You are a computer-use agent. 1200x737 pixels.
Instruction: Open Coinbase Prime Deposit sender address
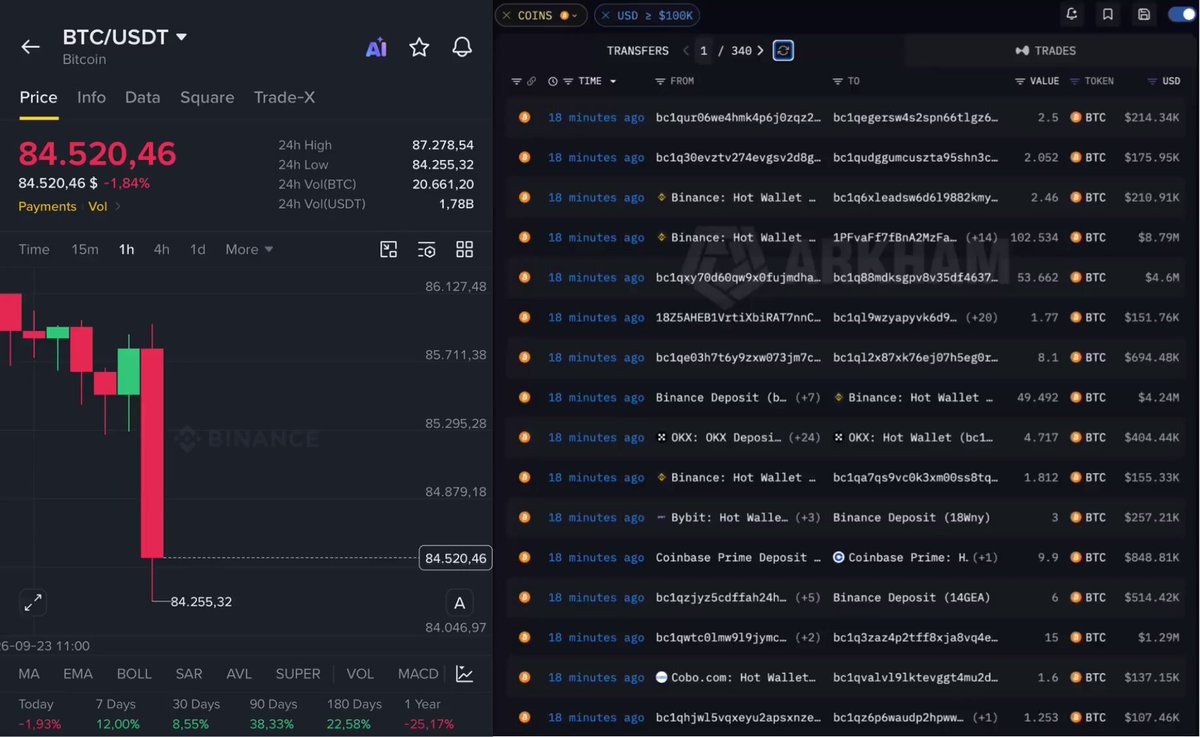pyautogui.click(x=738, y=557)
